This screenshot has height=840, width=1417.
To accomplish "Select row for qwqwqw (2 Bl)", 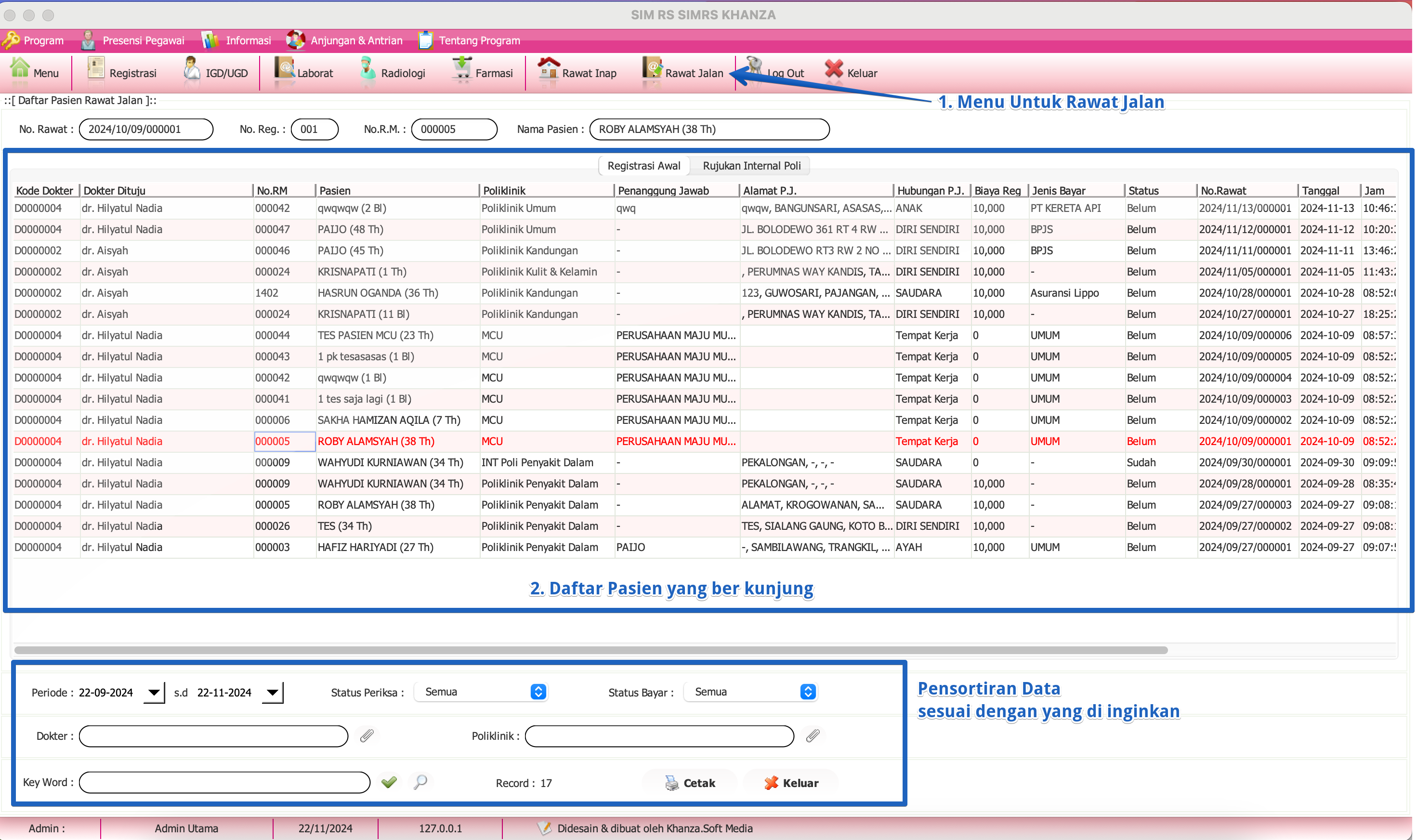I will point(704,208).
